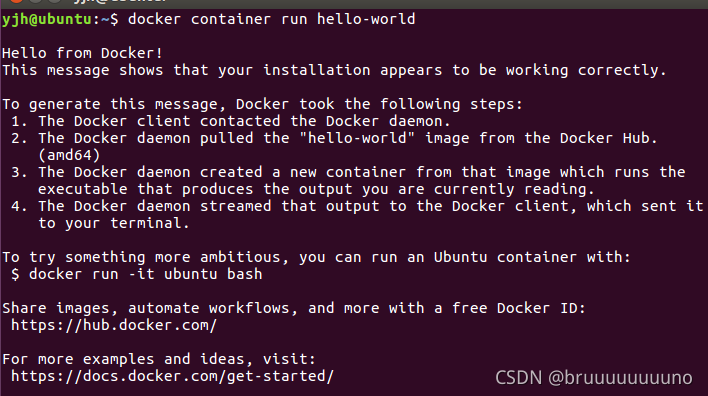Click the orange close window button
The height and width of the screenshot is (396, 708).
point(16,1)
